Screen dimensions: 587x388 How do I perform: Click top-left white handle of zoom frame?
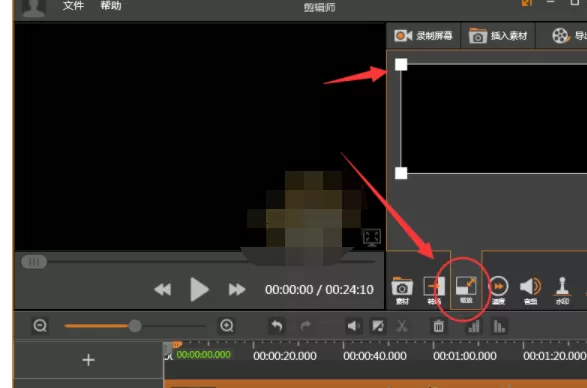[401, 64]
